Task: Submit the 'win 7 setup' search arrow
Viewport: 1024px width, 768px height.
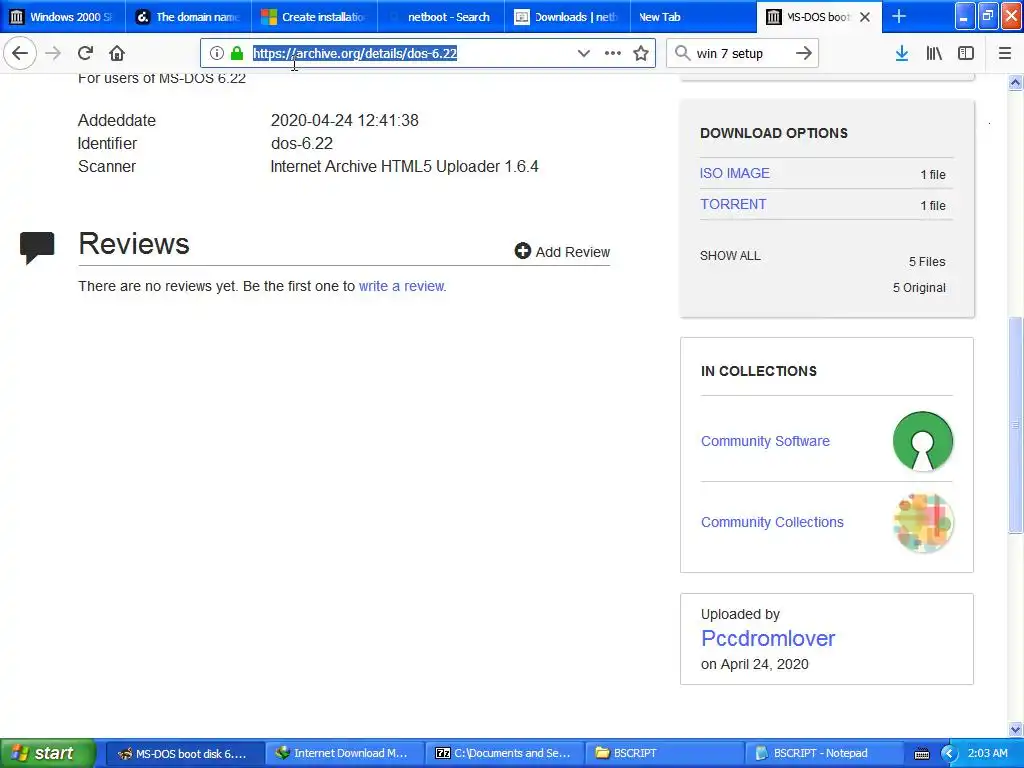Action: pos(804,54)
